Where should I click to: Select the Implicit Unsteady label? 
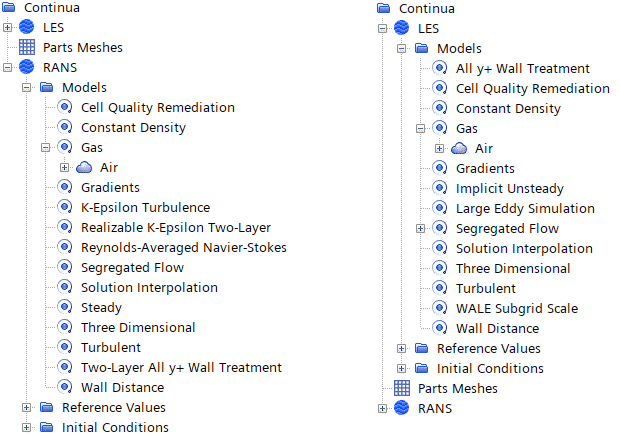(510, 188)
